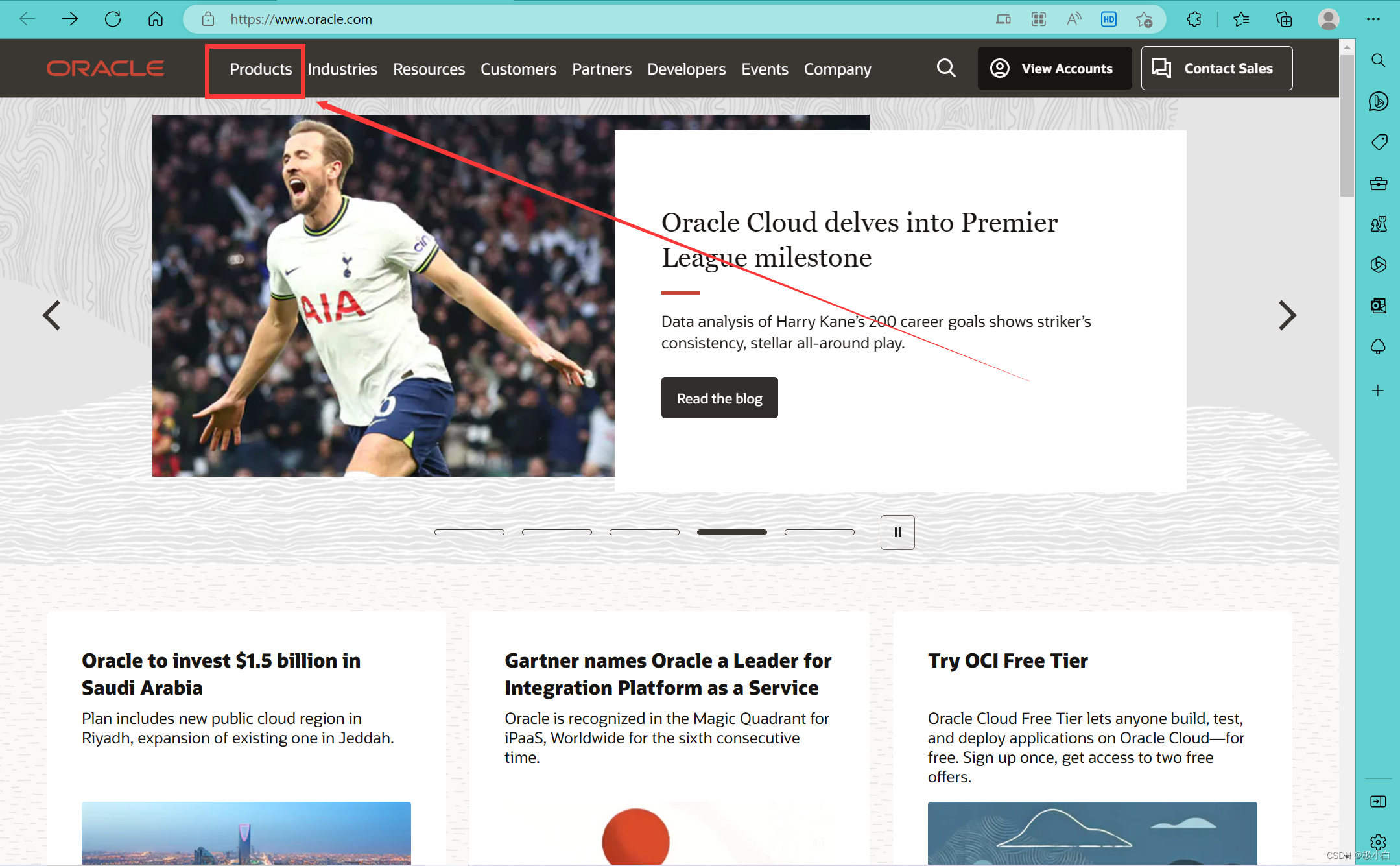The image size is (1400, 866).
Task: Open the Products menu
Action: (x=261, y=69)
